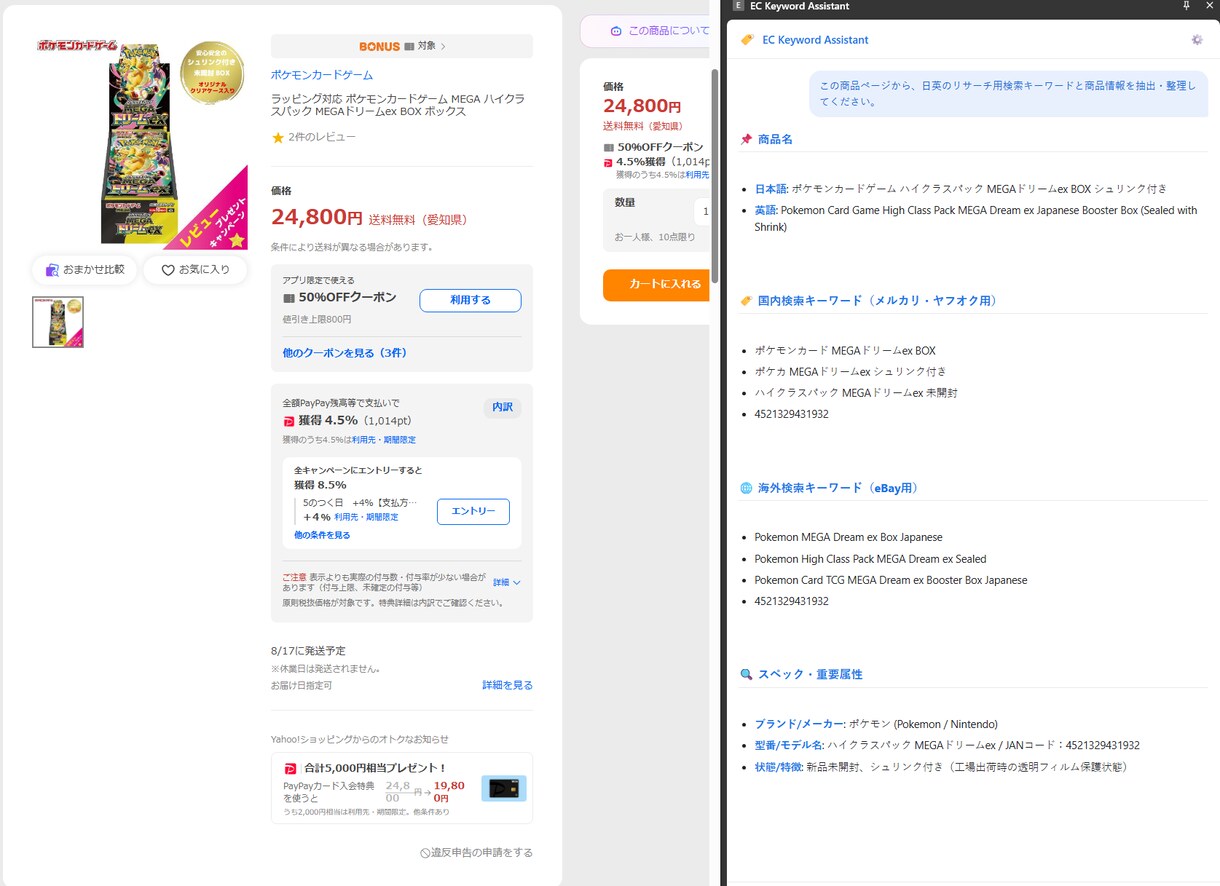
Task: Click the 型番/モデル名 spec line
Action: pyautogui.click(x=947, y=745)
